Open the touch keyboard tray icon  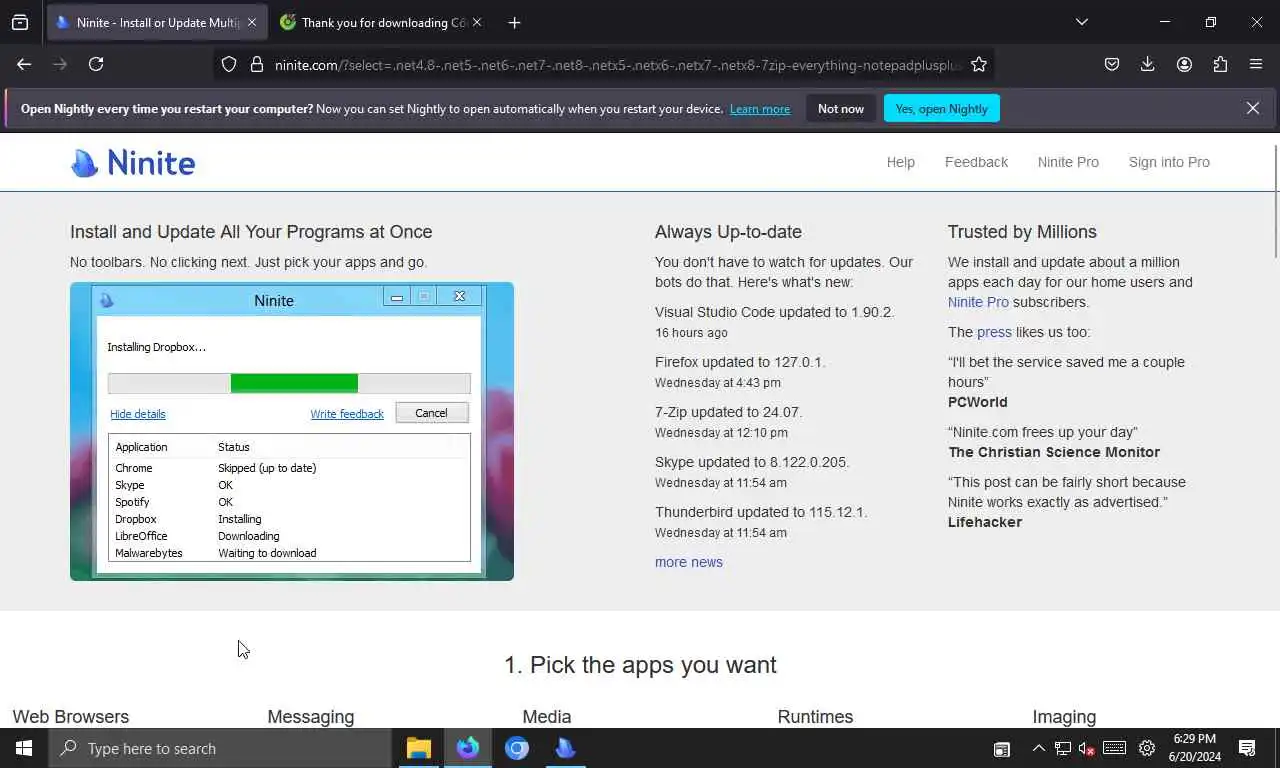1114,748
